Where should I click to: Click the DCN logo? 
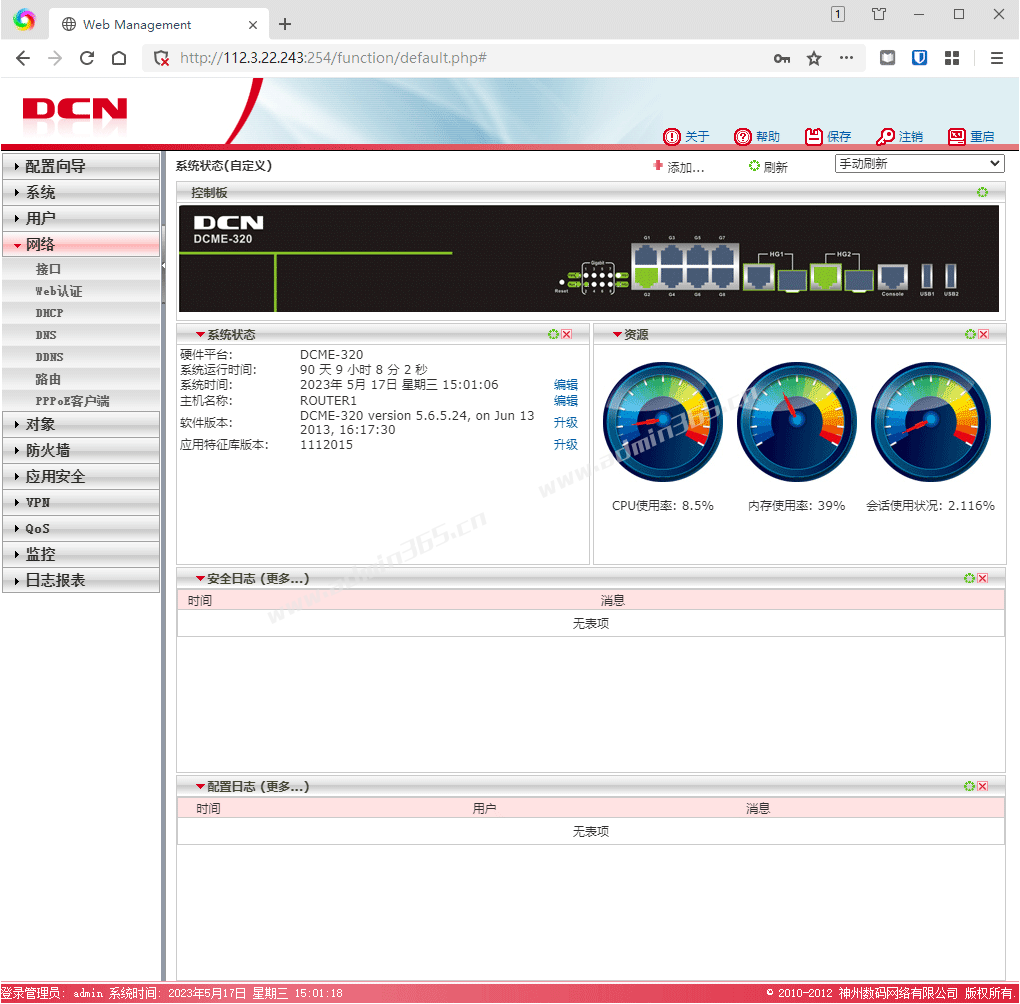click(x=75, y=109)
